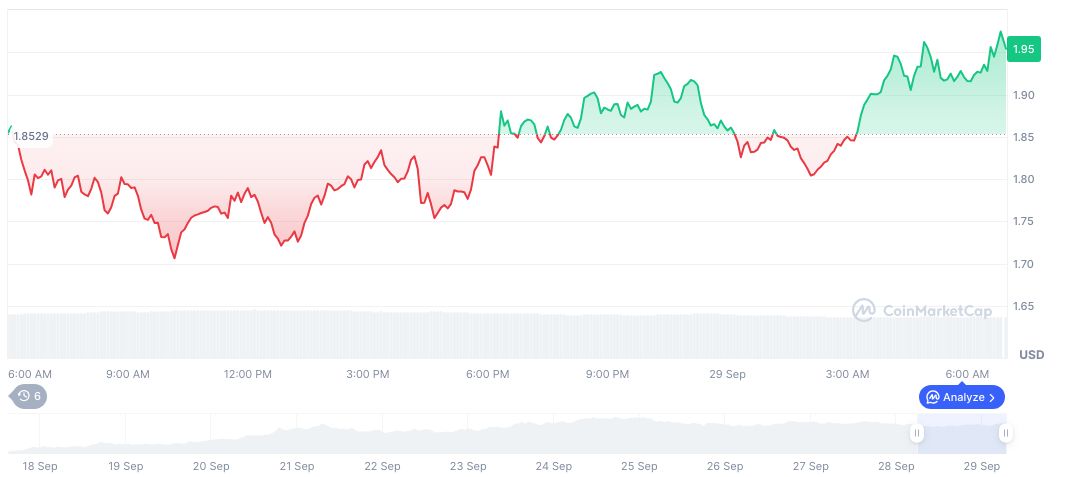The height and width of the screenshot is (477, 1072).
Task: Click the 29 Sep marker on the time axis
Action: click(727, 374)
